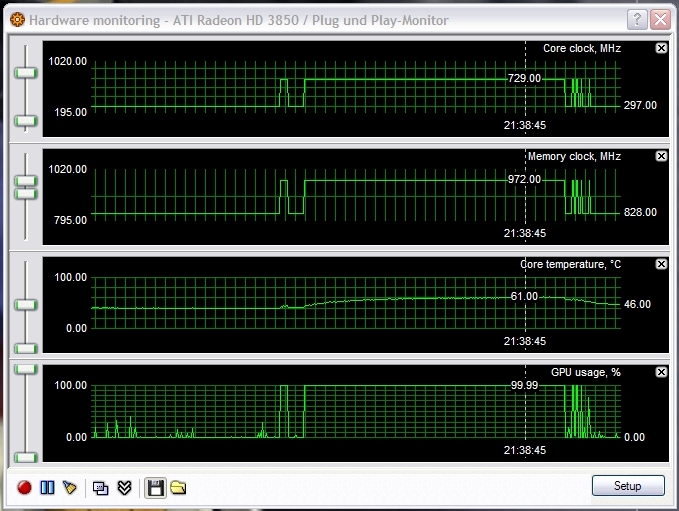Click the 'GPU usage, %' graph label
This screenshot has height=511, width=679.
[585, 372]
